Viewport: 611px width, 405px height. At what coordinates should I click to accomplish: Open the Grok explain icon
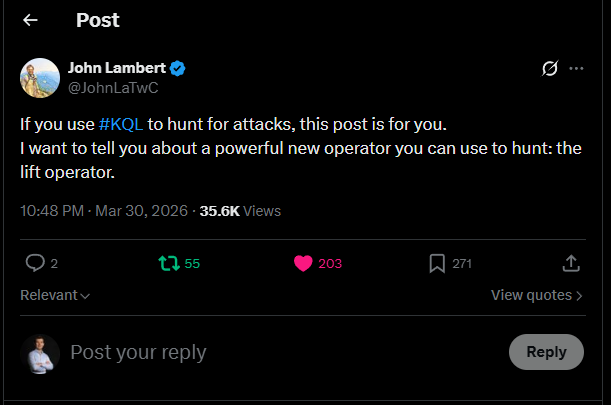tap(548, 69)
